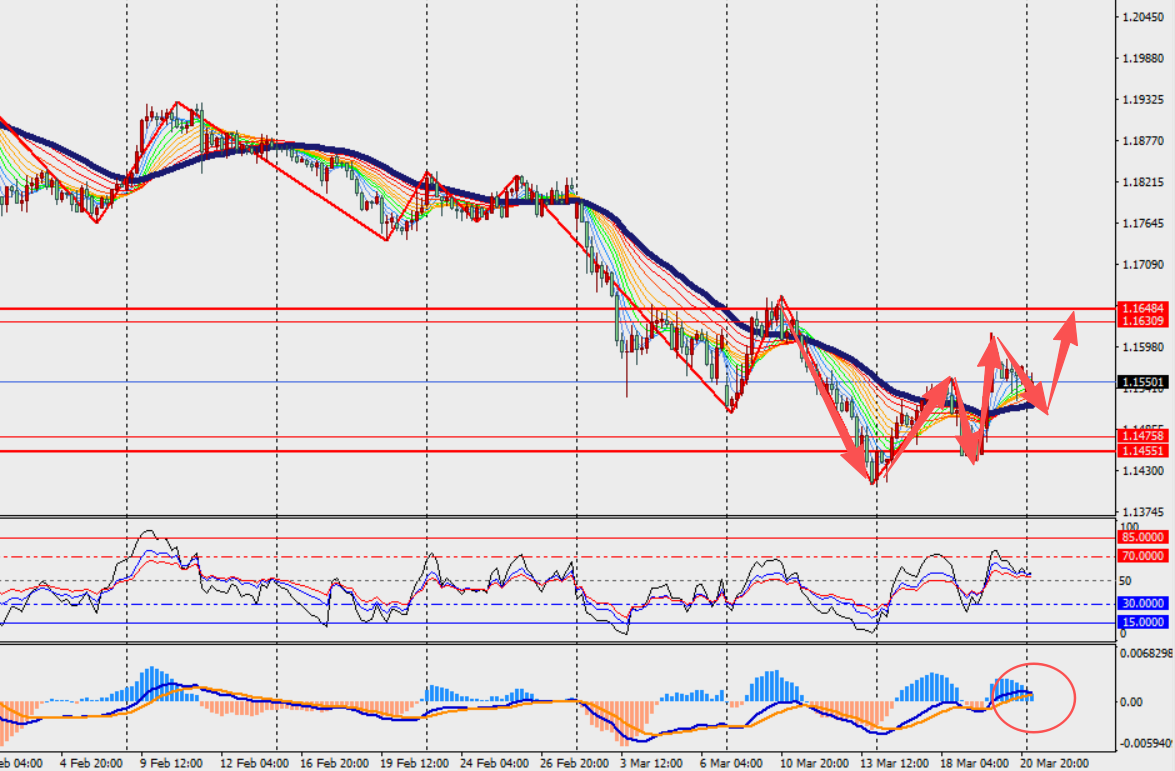
Task: Click the current price label 1.15501
Action: (1142, 382)
